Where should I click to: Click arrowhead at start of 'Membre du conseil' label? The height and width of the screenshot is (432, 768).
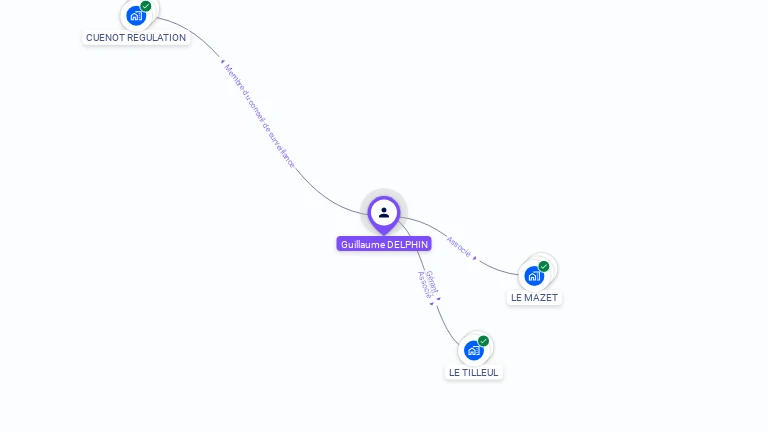point(222,62)
